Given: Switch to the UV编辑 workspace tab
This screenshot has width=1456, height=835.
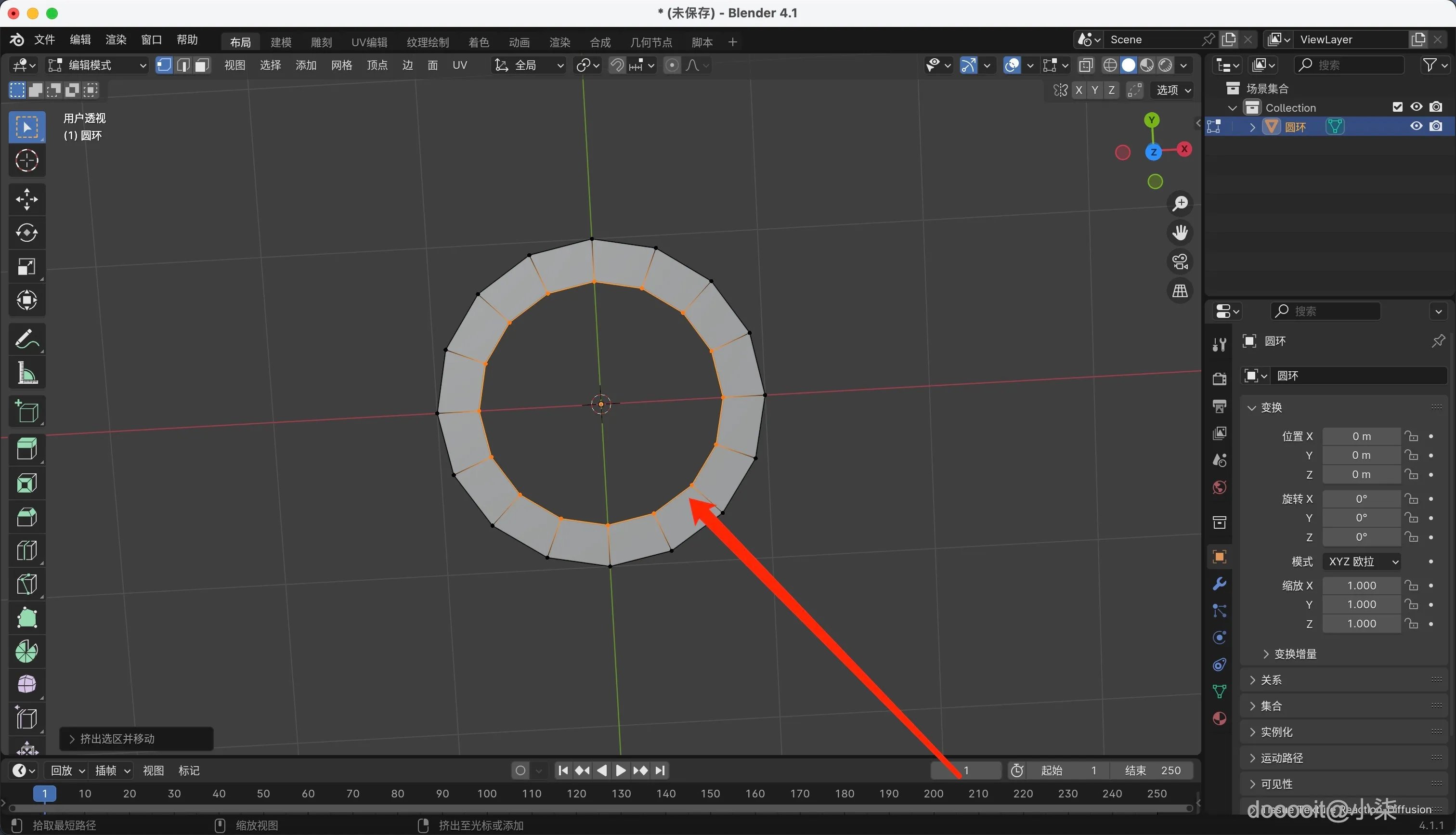Looking at the screenshot, I should 369,42.
